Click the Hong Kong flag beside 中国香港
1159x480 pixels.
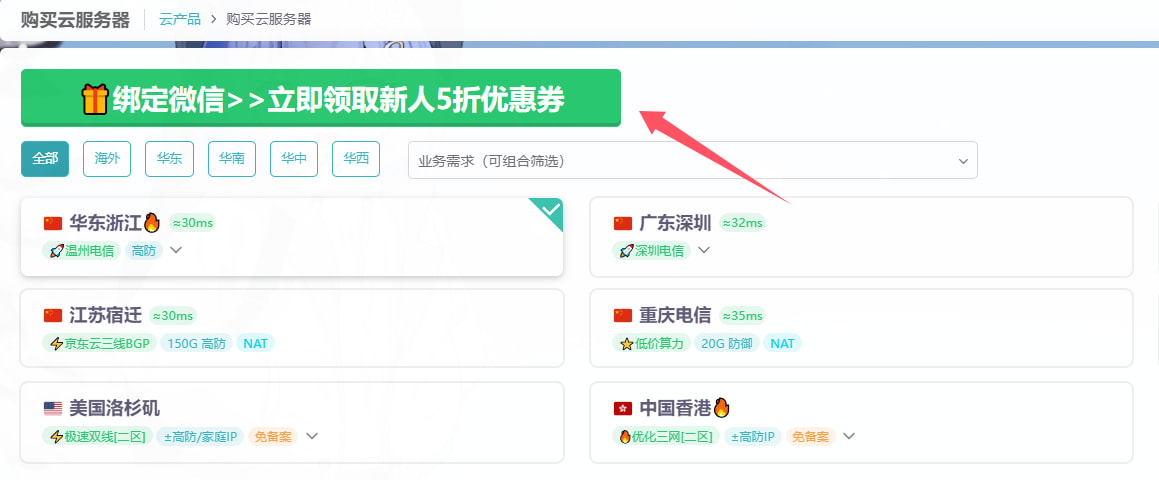coord(623,408)
